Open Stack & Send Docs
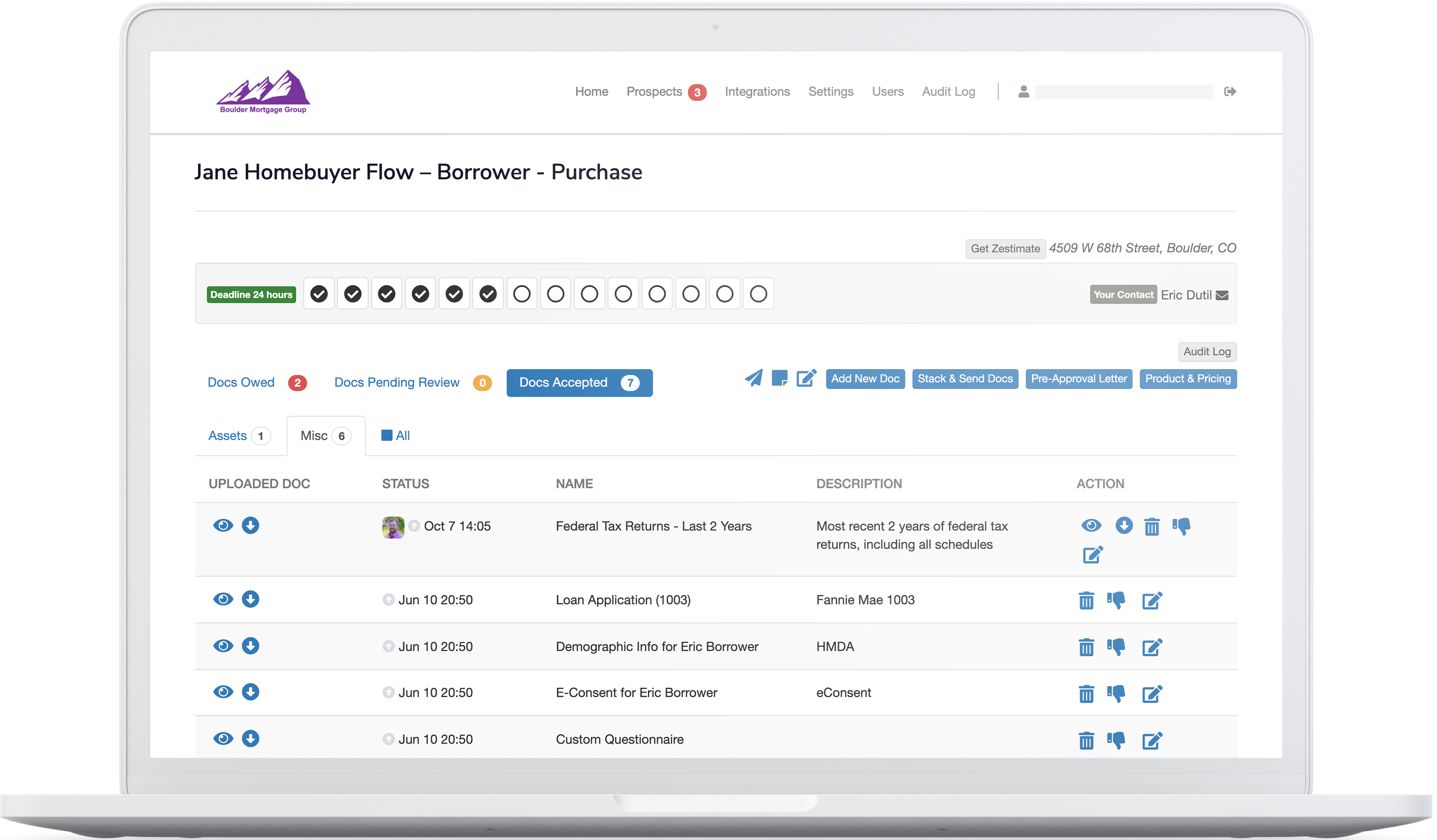1437x840 pixels. click(x=965, y=378)
